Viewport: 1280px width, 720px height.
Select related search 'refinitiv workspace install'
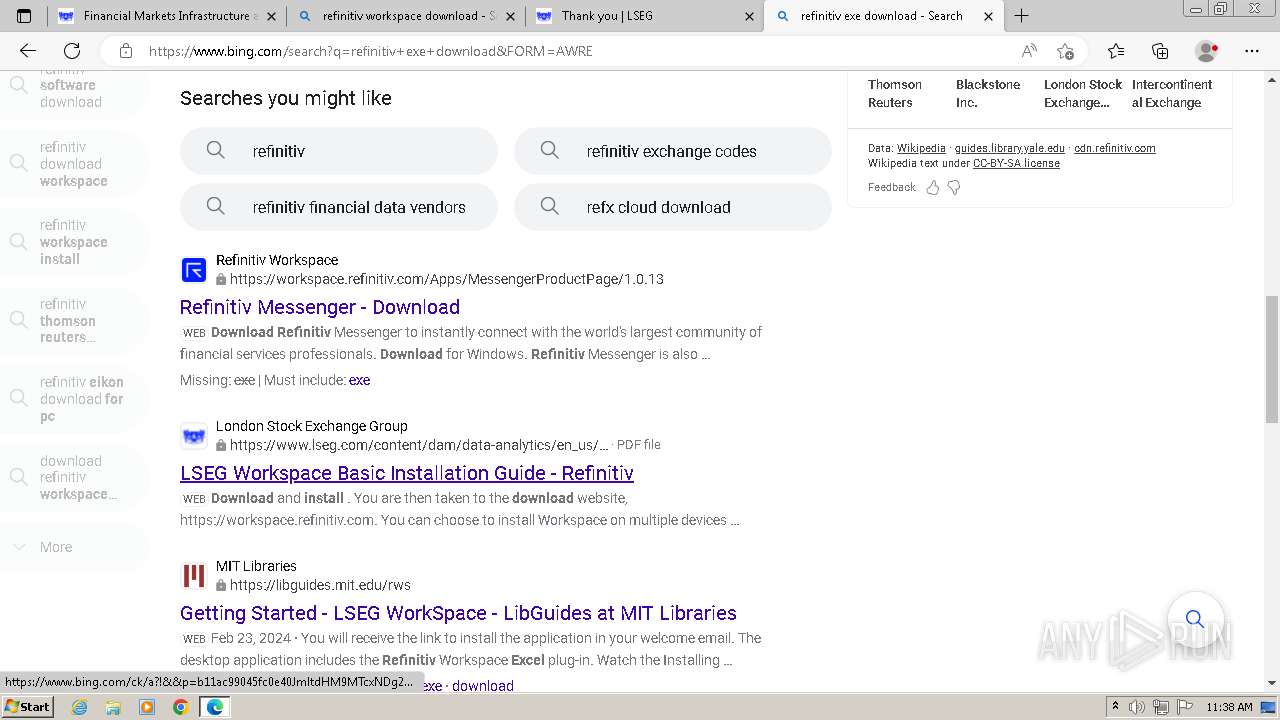point(74,242)
